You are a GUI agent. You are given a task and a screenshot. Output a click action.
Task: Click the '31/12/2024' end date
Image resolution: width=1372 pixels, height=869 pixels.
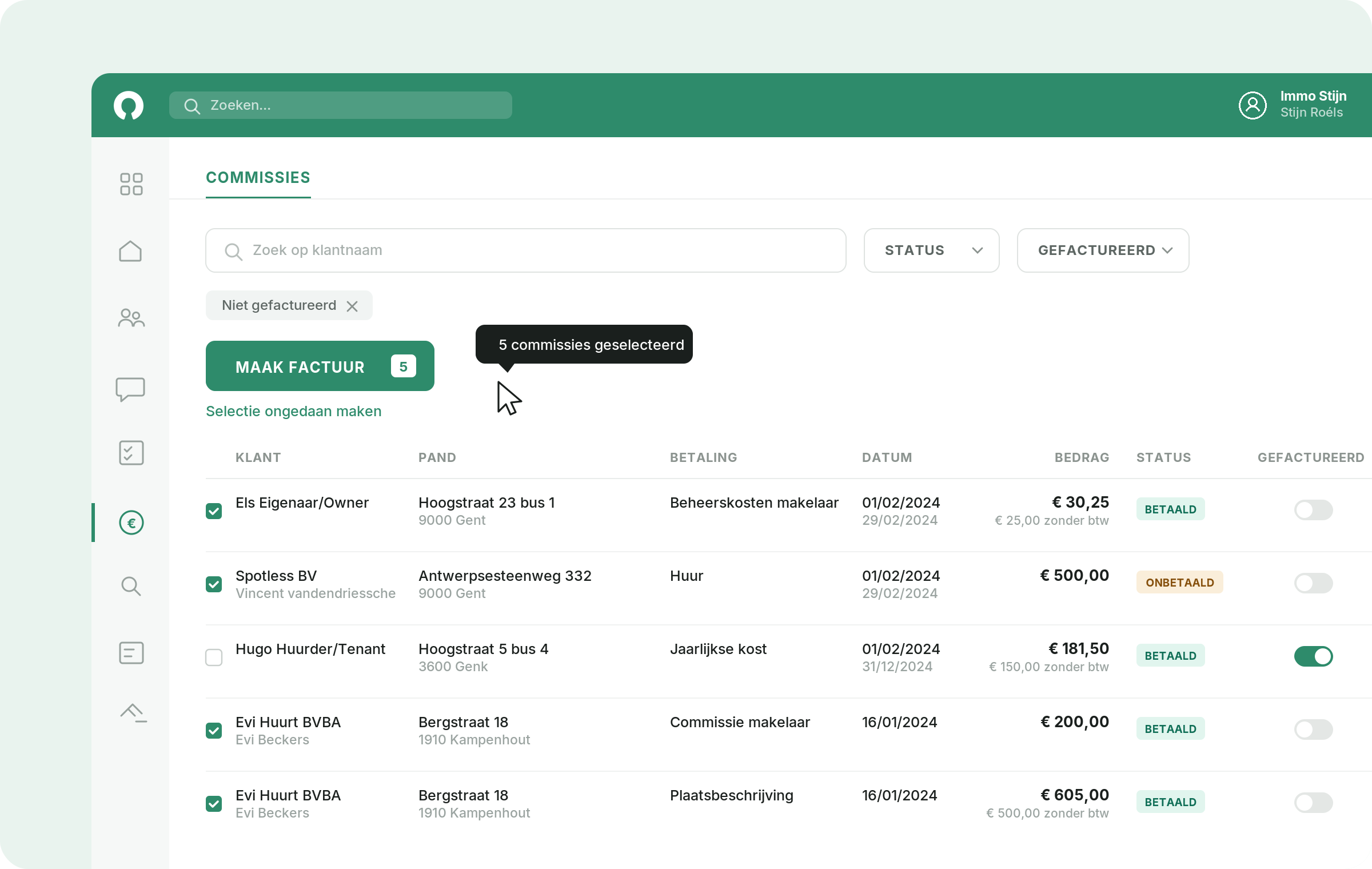click(897, 667)
